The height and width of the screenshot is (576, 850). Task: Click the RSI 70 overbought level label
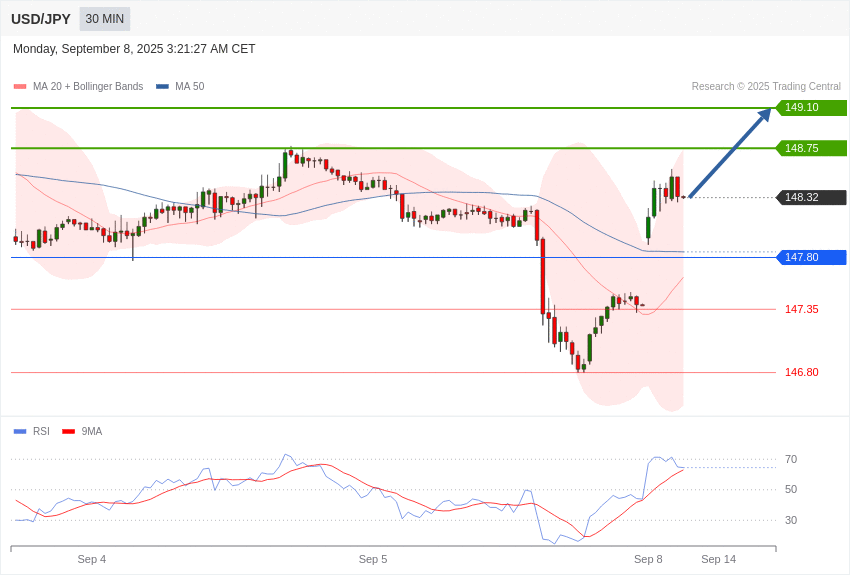[x=791, y=460]
